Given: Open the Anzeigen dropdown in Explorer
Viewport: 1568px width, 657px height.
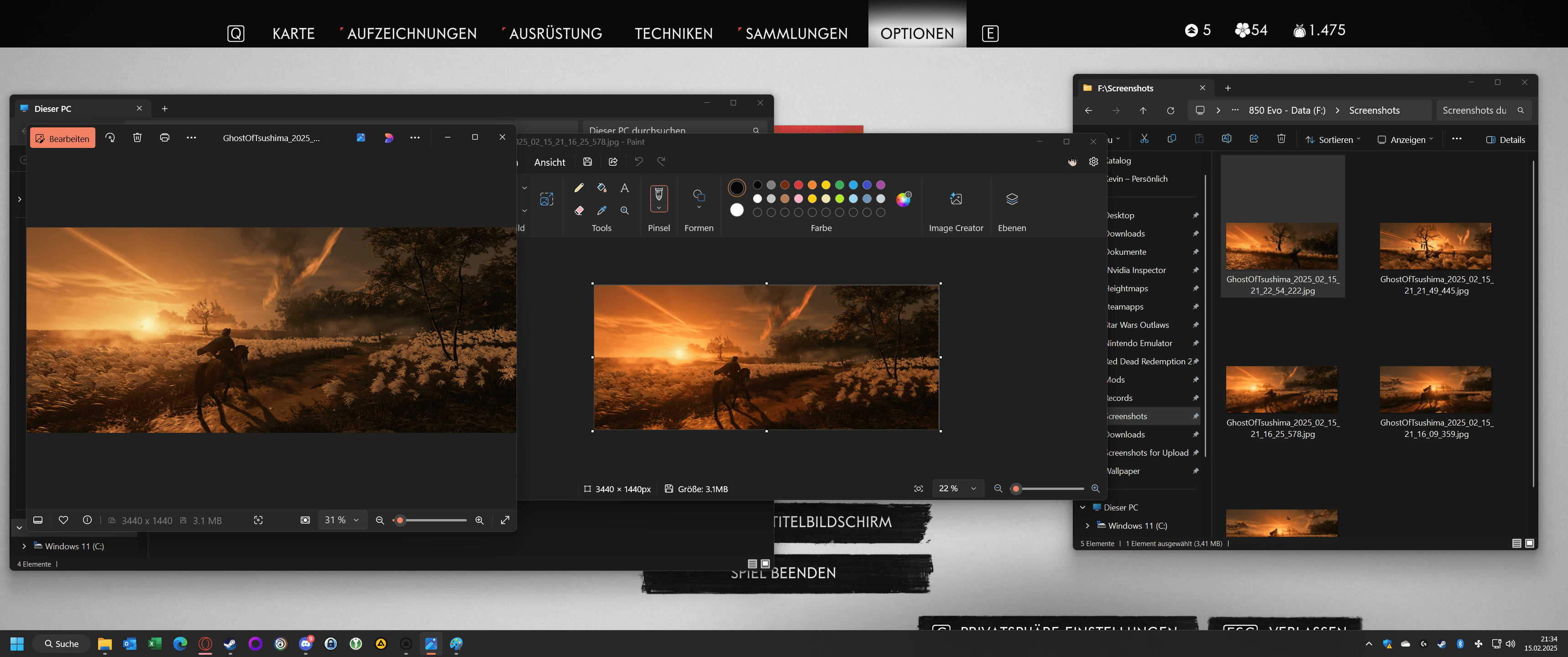Looking at the screenshot, I should [1405, 139].
